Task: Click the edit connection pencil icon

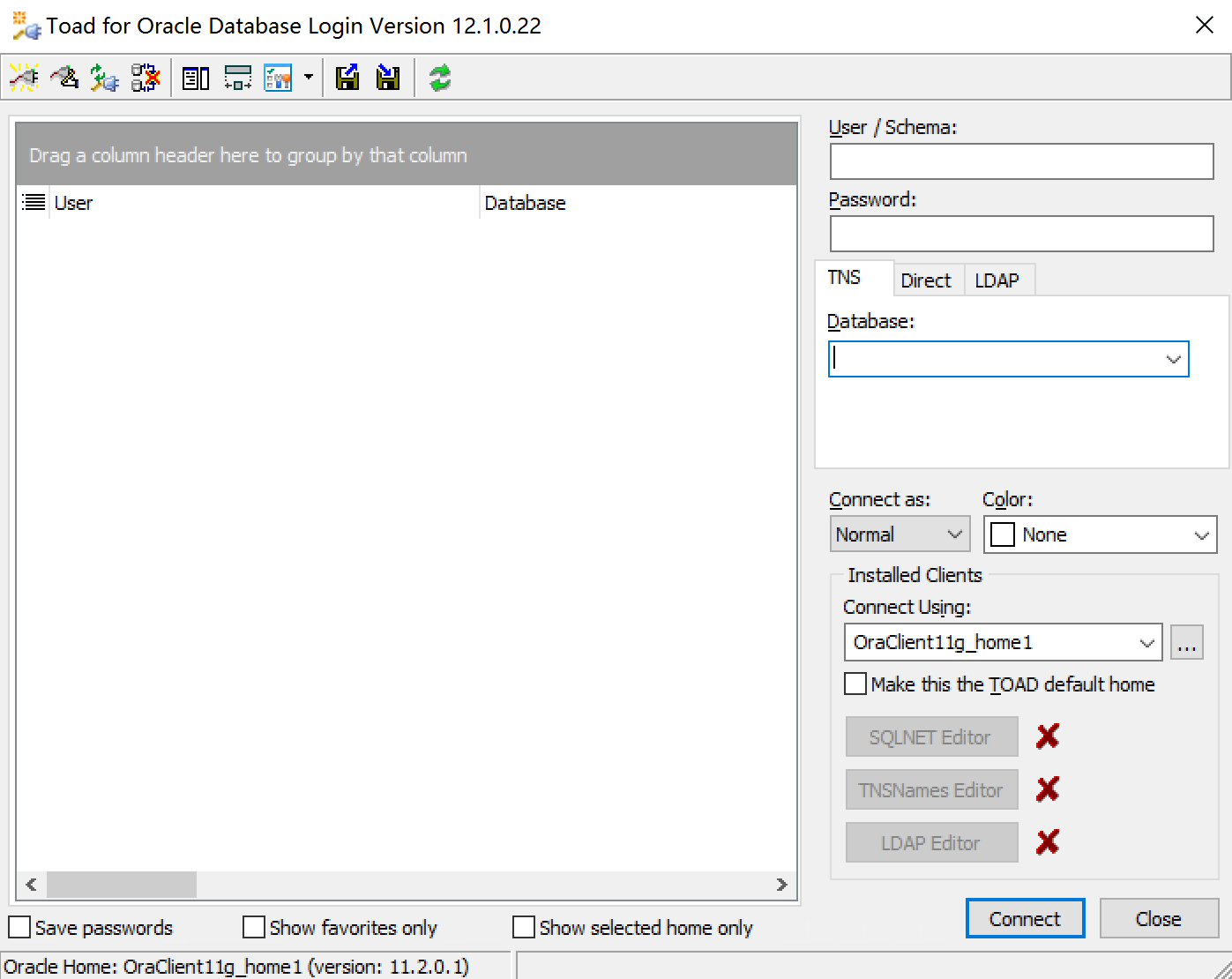Action: 64,78
